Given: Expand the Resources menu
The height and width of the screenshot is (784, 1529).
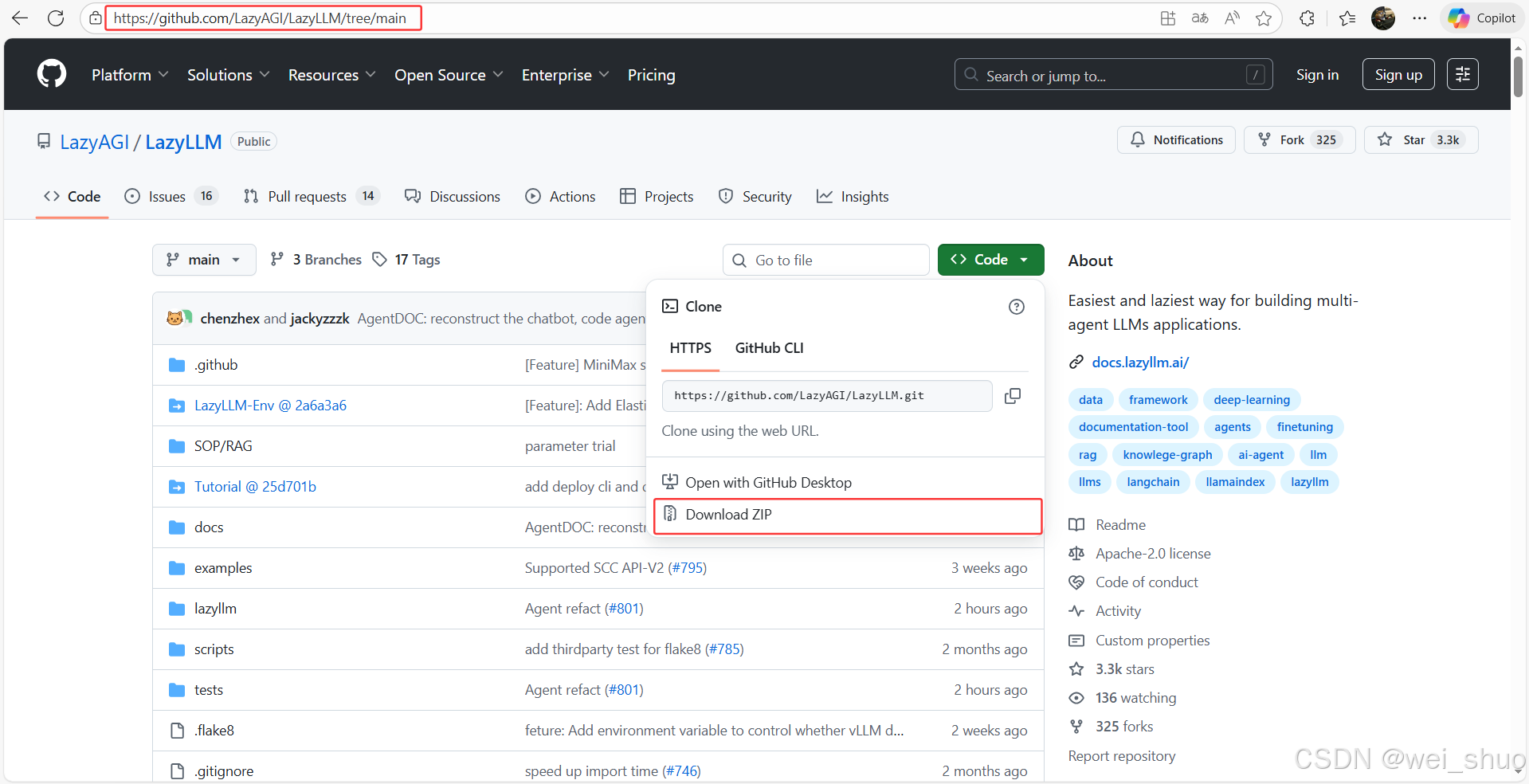Looking at the screenshot, I should coord(331,75).
